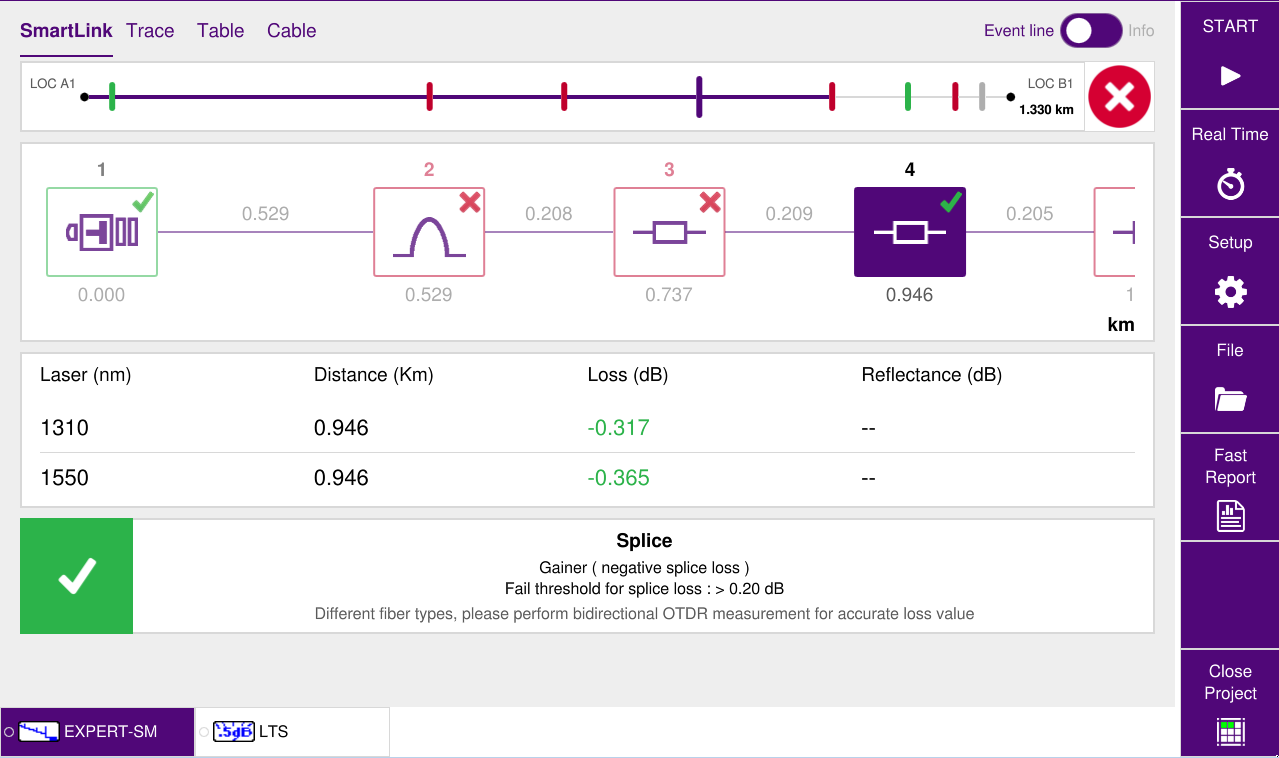Click the red X on the link overview
1279x758 pixels.
pyautogui.click(x=1118, y=95)
